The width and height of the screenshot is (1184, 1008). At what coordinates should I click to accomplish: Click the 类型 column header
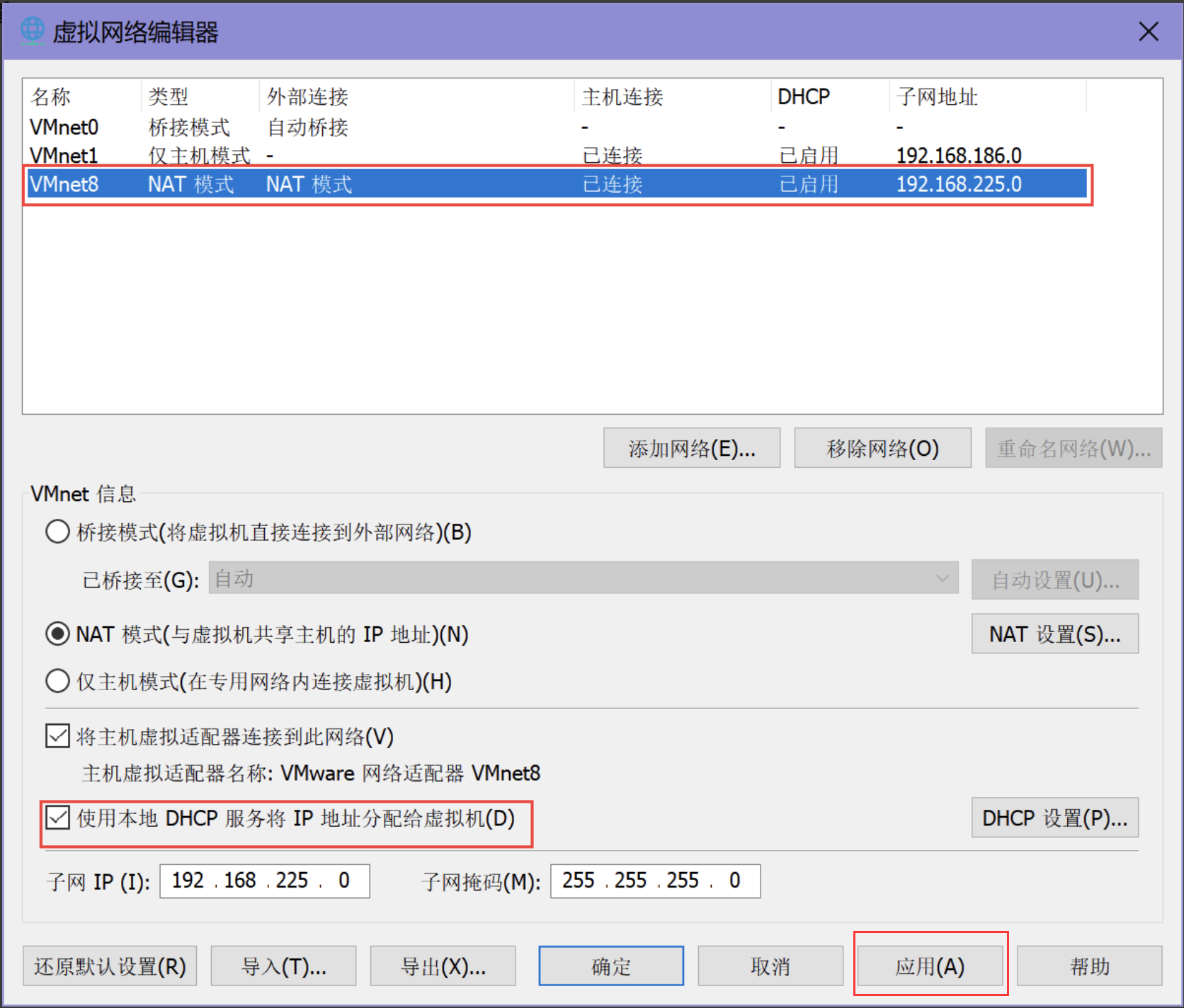click(x=200, y=96)
